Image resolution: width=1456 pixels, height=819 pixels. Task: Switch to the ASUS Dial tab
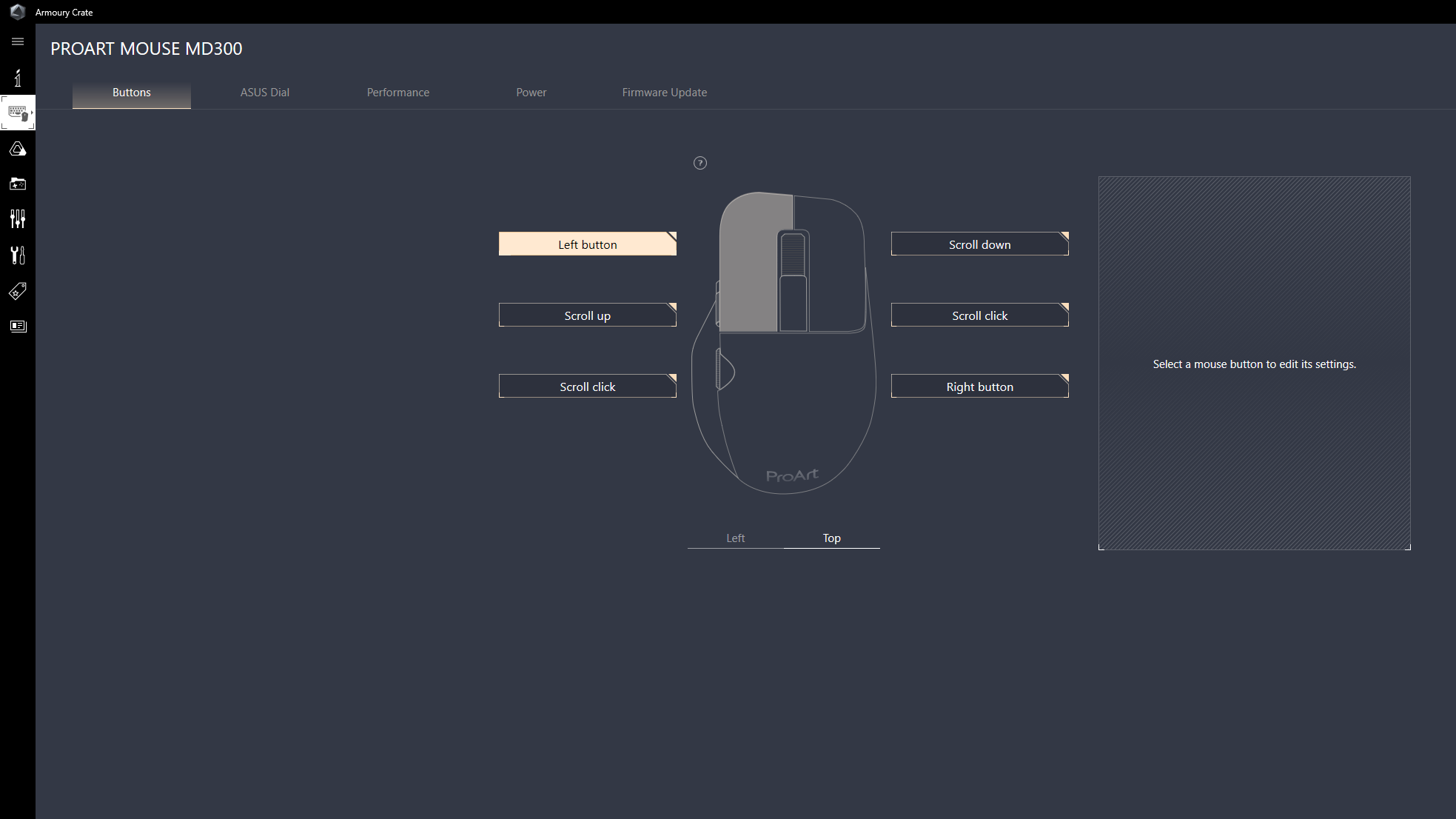pyautogui.click(x=264, y=92)
